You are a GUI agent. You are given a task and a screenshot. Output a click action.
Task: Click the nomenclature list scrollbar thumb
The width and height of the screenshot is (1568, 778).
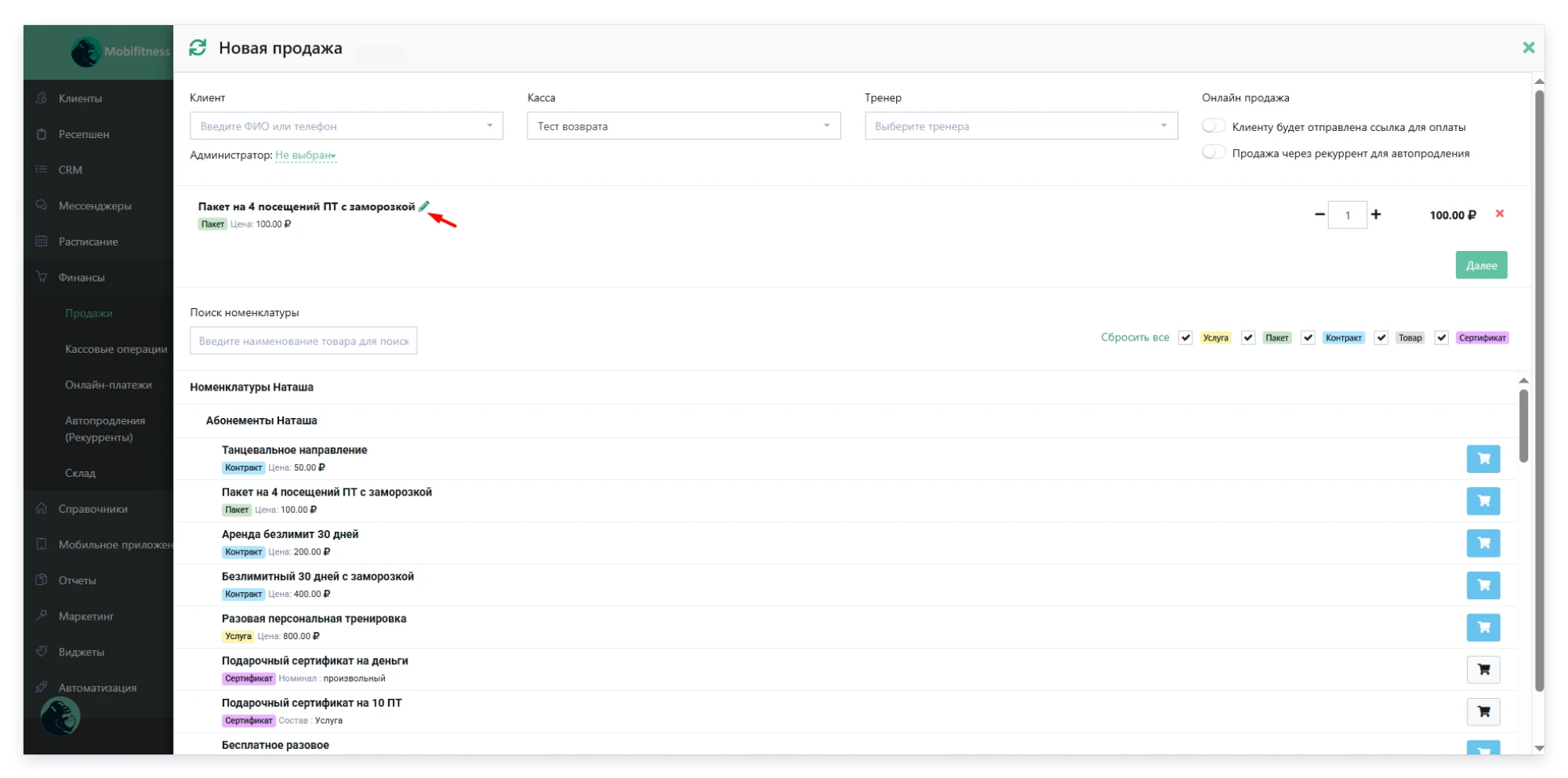pyautogui.click(x=1523, y=426)
